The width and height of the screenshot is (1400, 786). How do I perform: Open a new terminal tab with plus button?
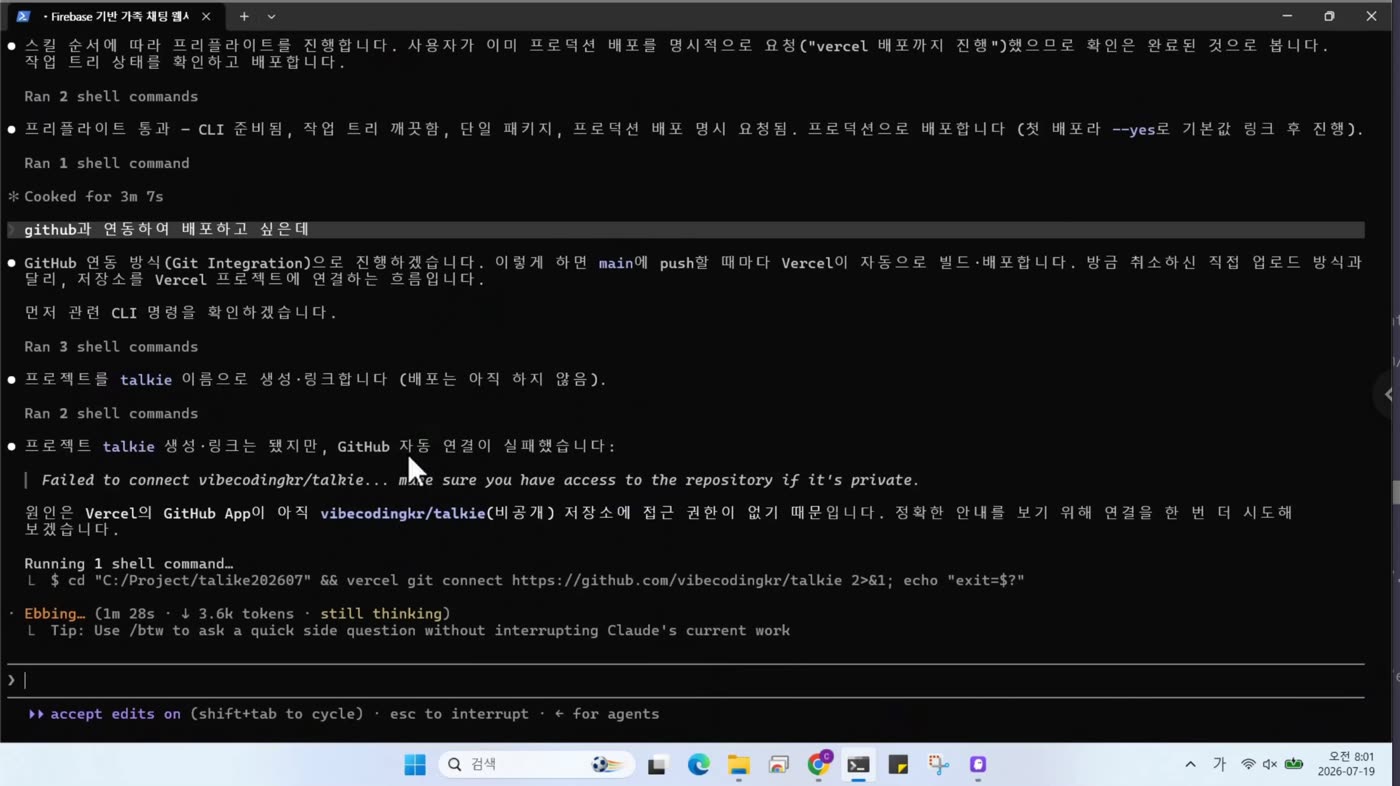[244, 16]
